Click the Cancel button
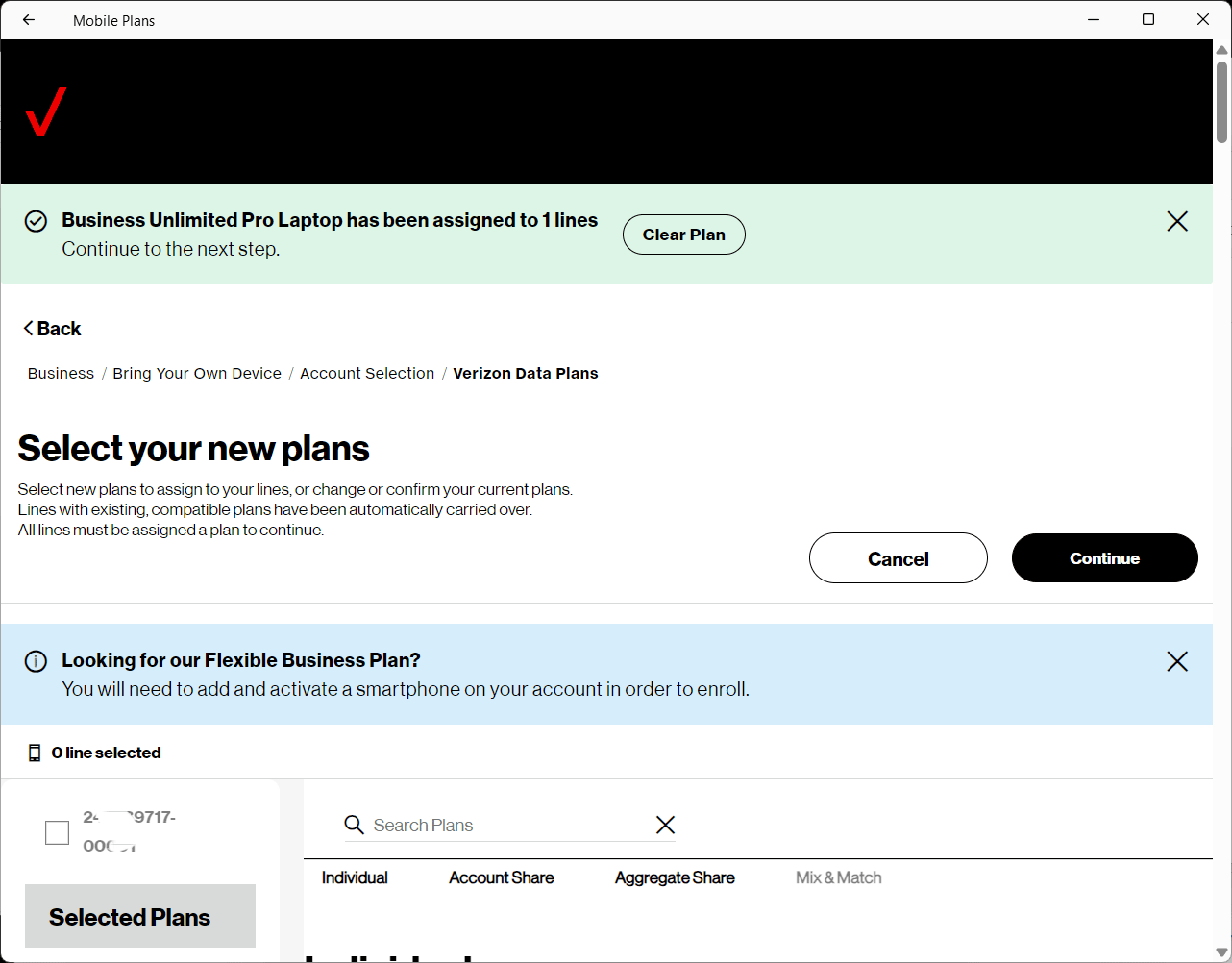 (898, 558)
